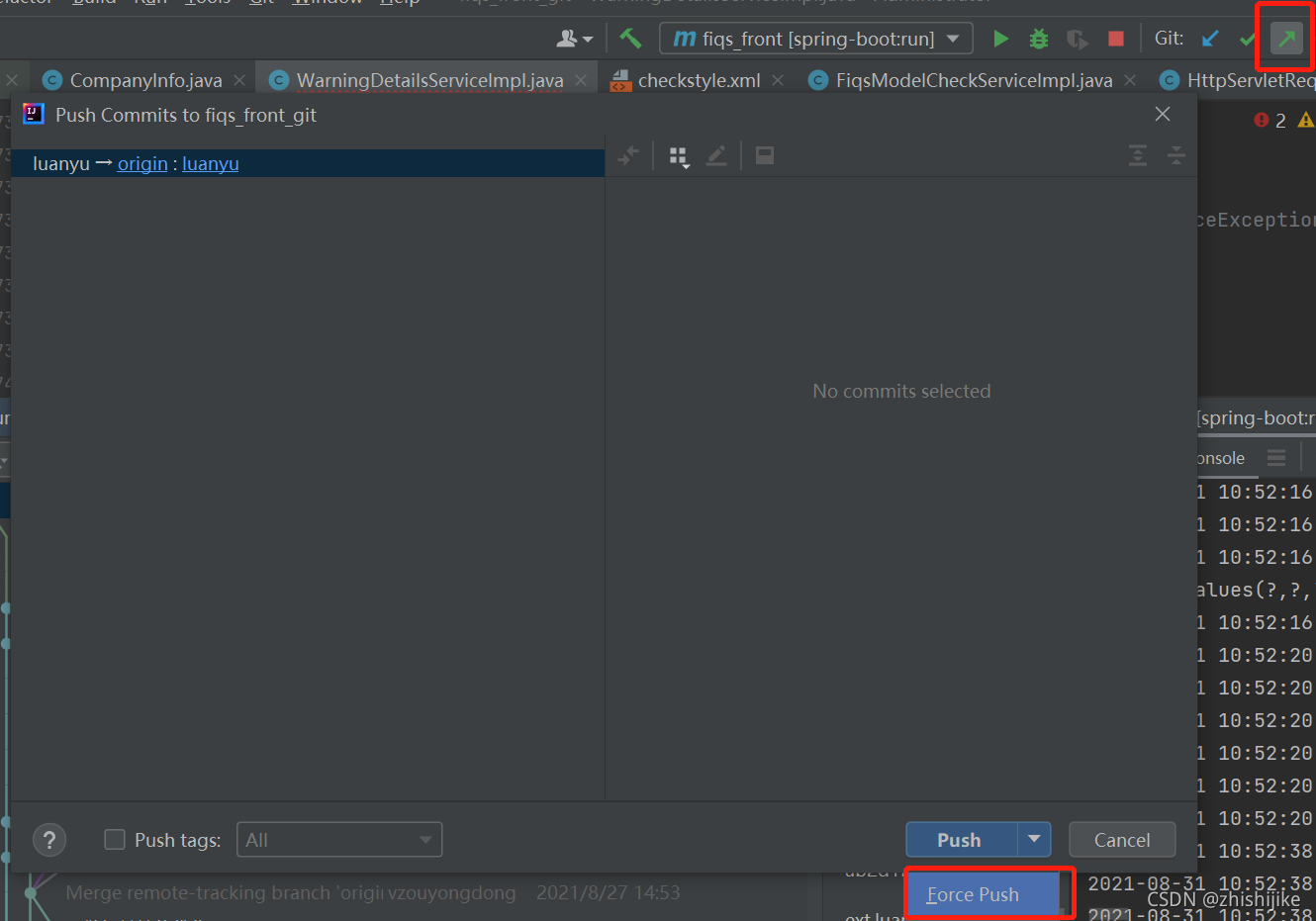This screenshot has width=1316, height=921.
Task: Switch to WarningDetailsServiceImpl.java tab
Action: tap(429, 80)
